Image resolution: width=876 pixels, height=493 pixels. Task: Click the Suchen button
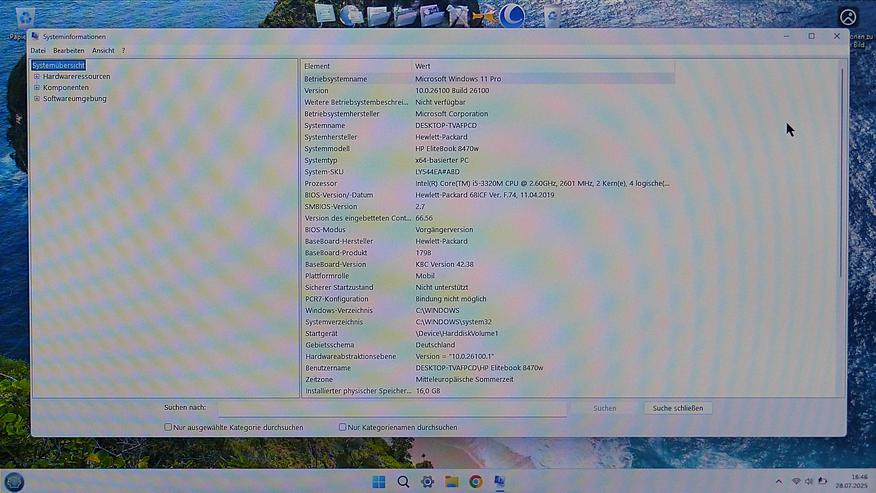(605, 409)
